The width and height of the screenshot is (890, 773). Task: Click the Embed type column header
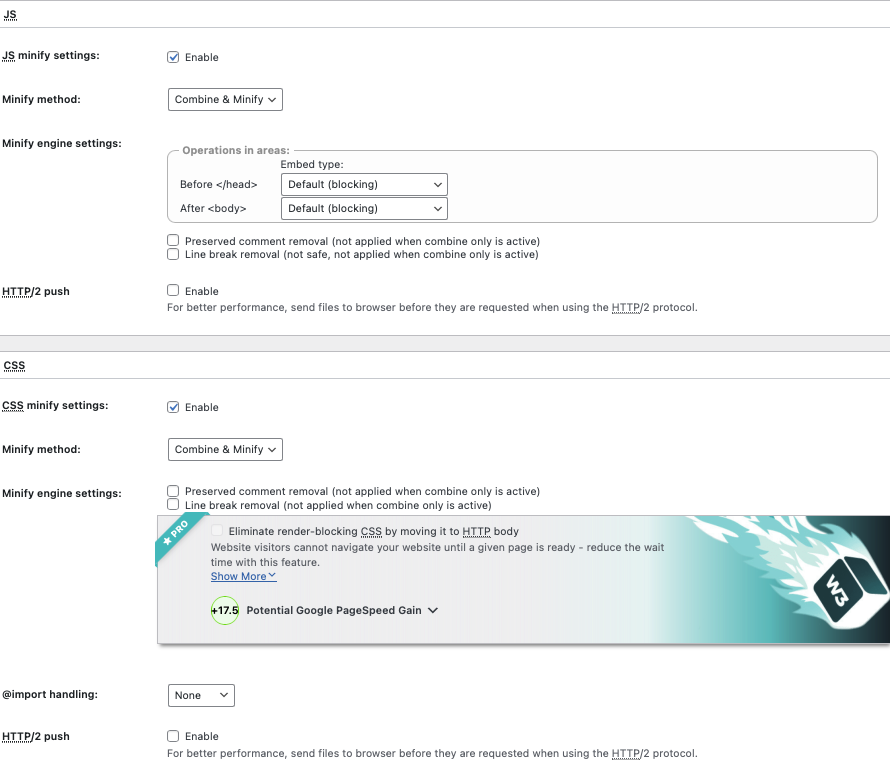(312, 165)
